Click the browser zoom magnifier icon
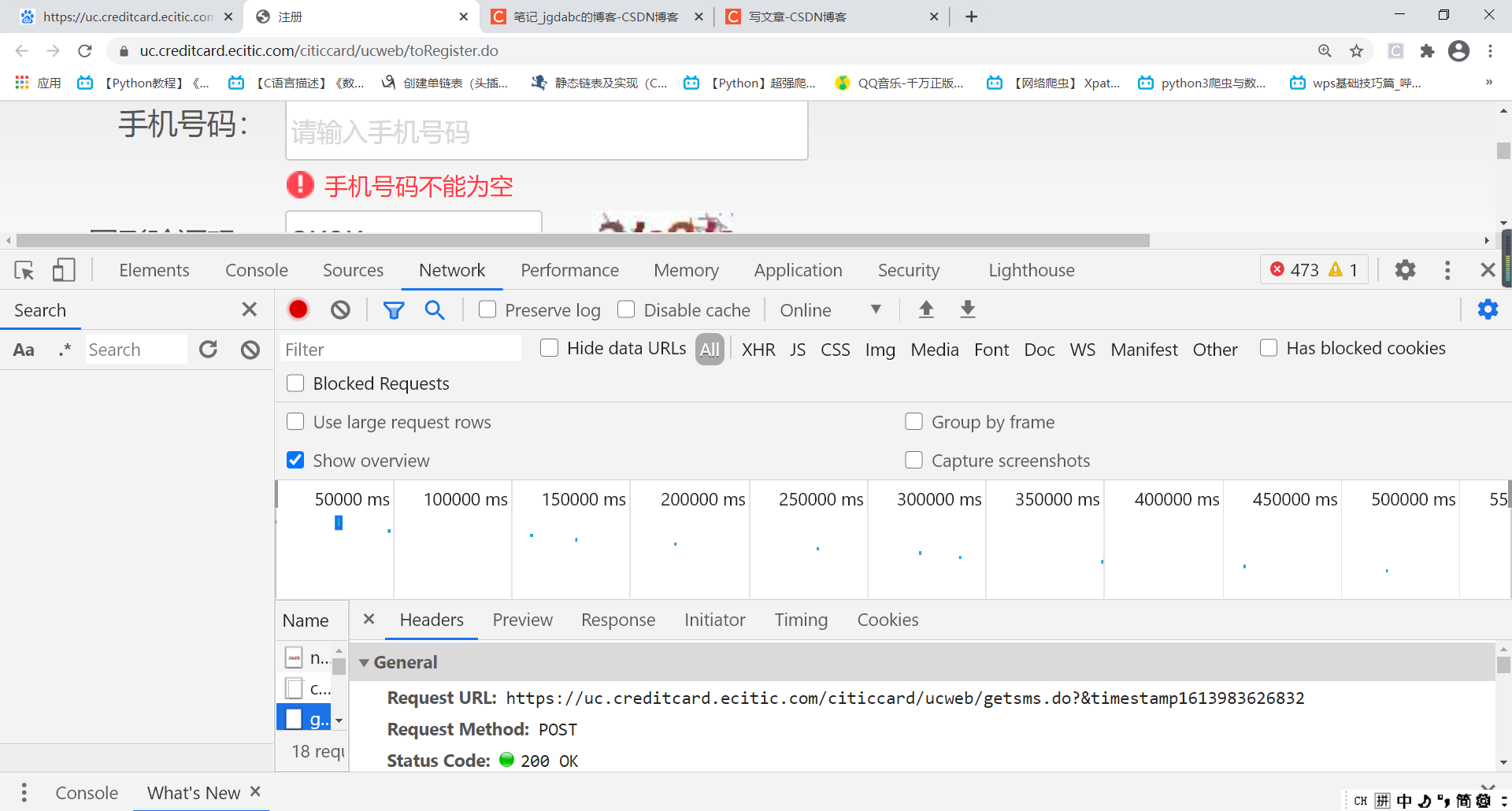This screenshot has height=811, width=1512. coord(1325,51)
